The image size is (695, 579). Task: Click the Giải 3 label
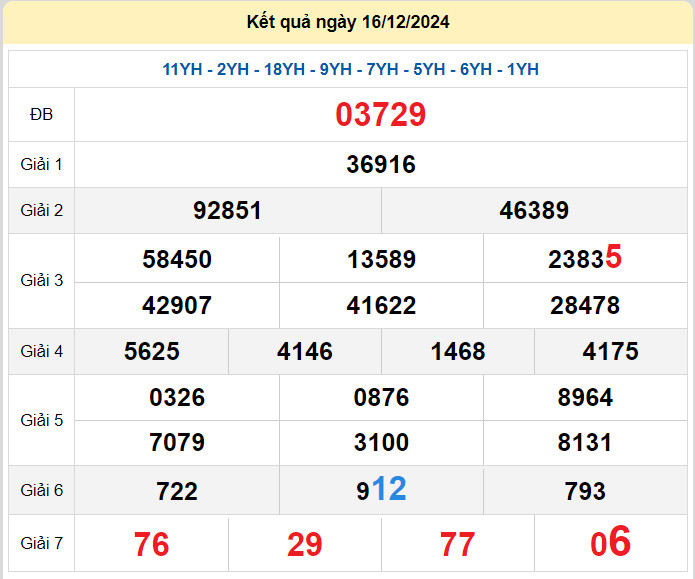[x=41, y=280]
